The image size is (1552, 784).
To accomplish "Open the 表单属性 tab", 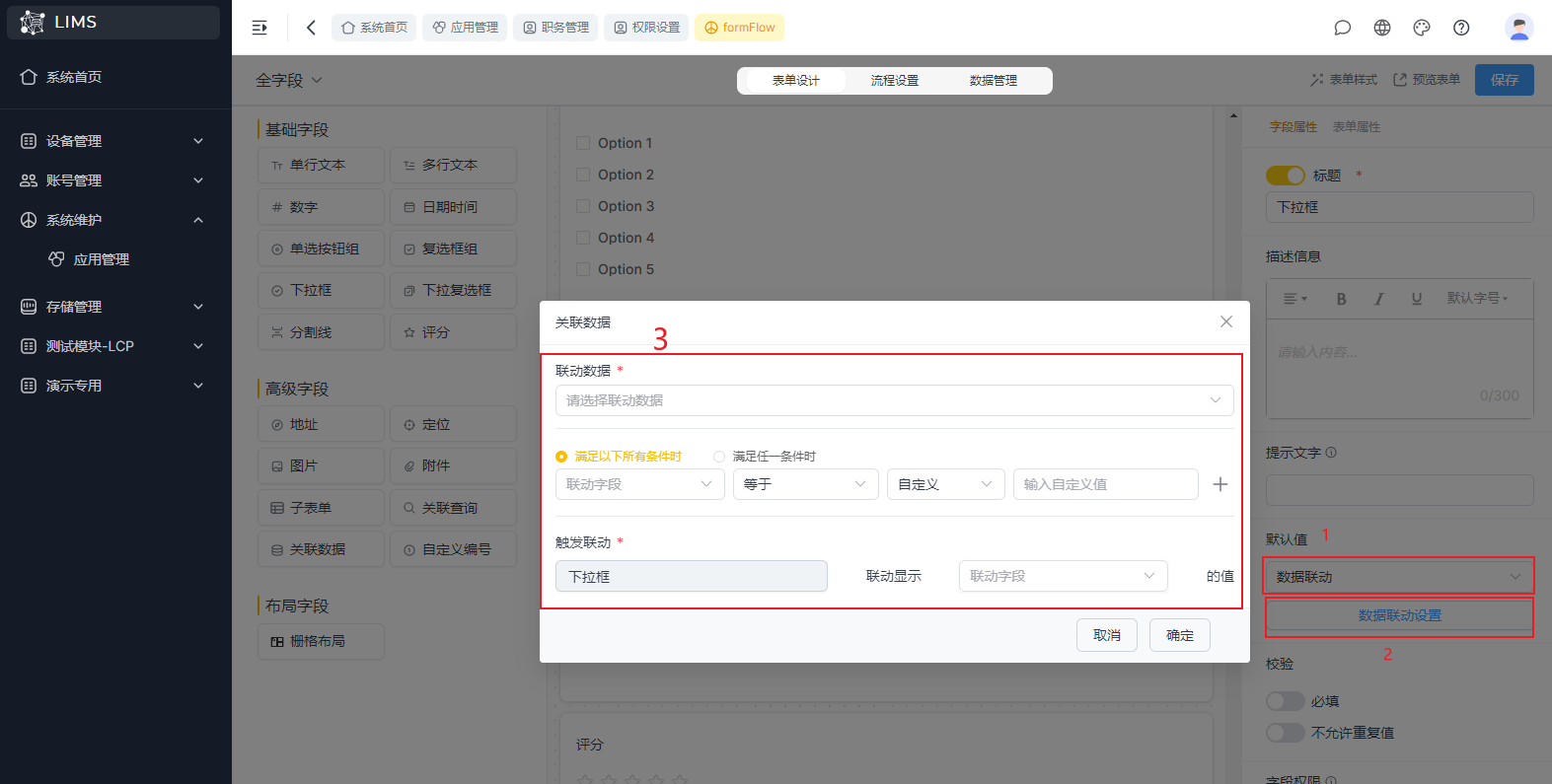I will pos(1357,127).
